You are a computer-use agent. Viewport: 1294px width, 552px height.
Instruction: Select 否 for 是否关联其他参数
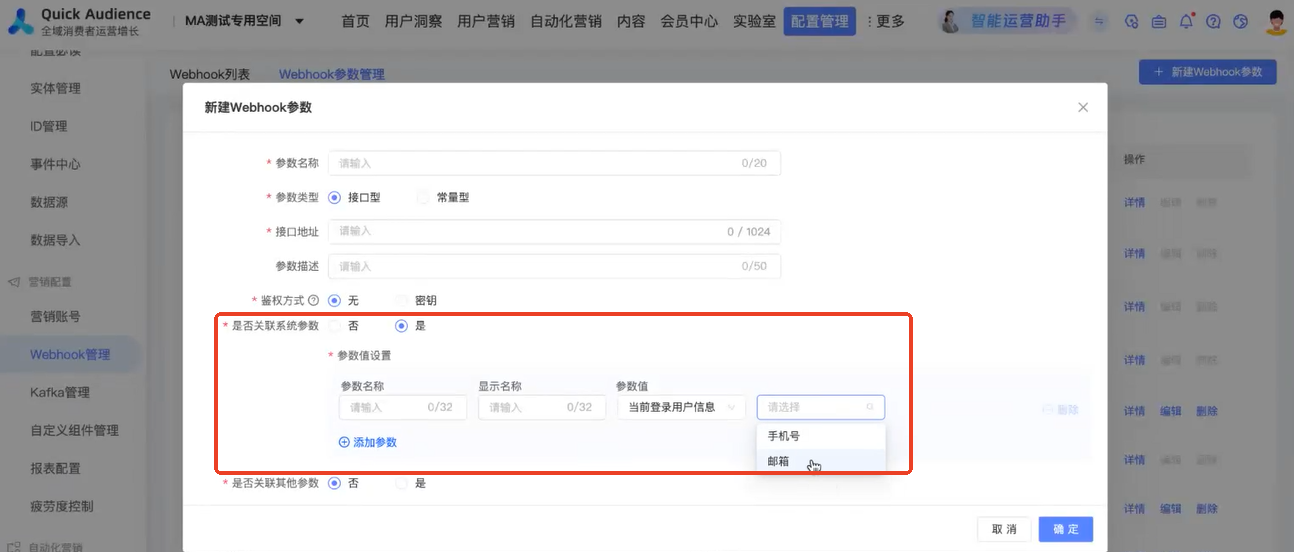(x=334, y=483)
